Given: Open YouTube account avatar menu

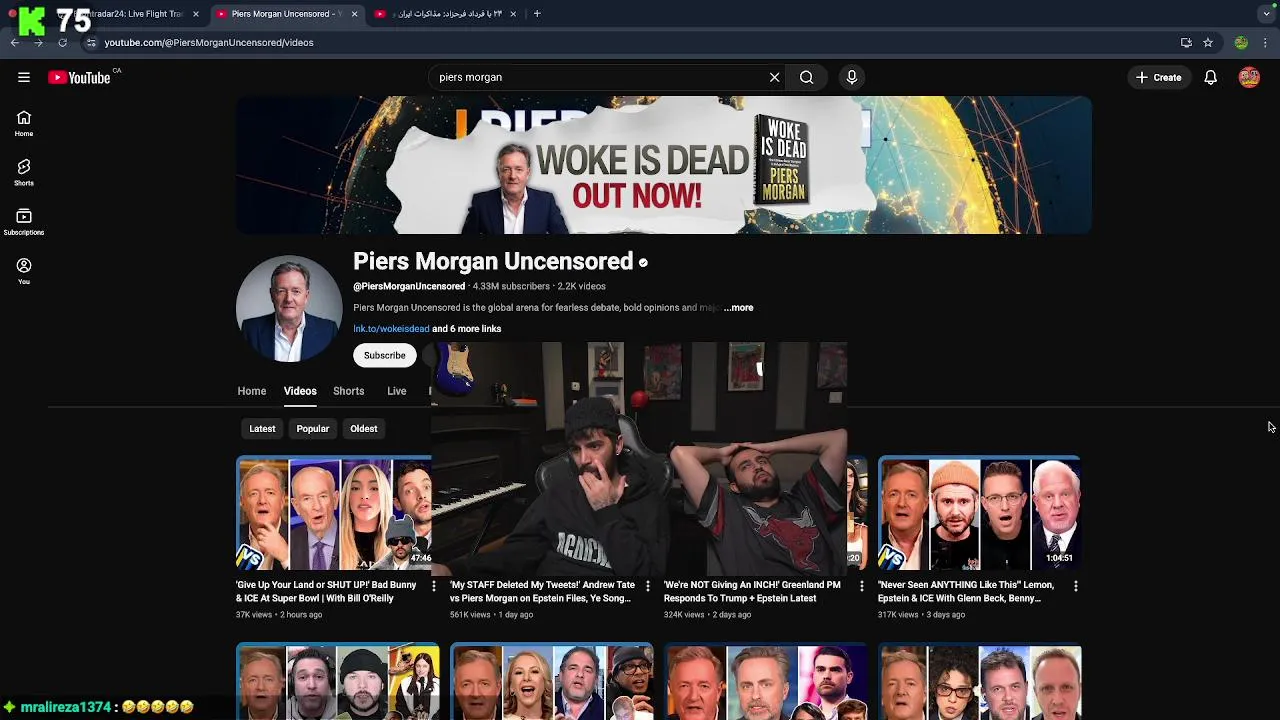Looking at the screenshot, I should [1249, 77].
